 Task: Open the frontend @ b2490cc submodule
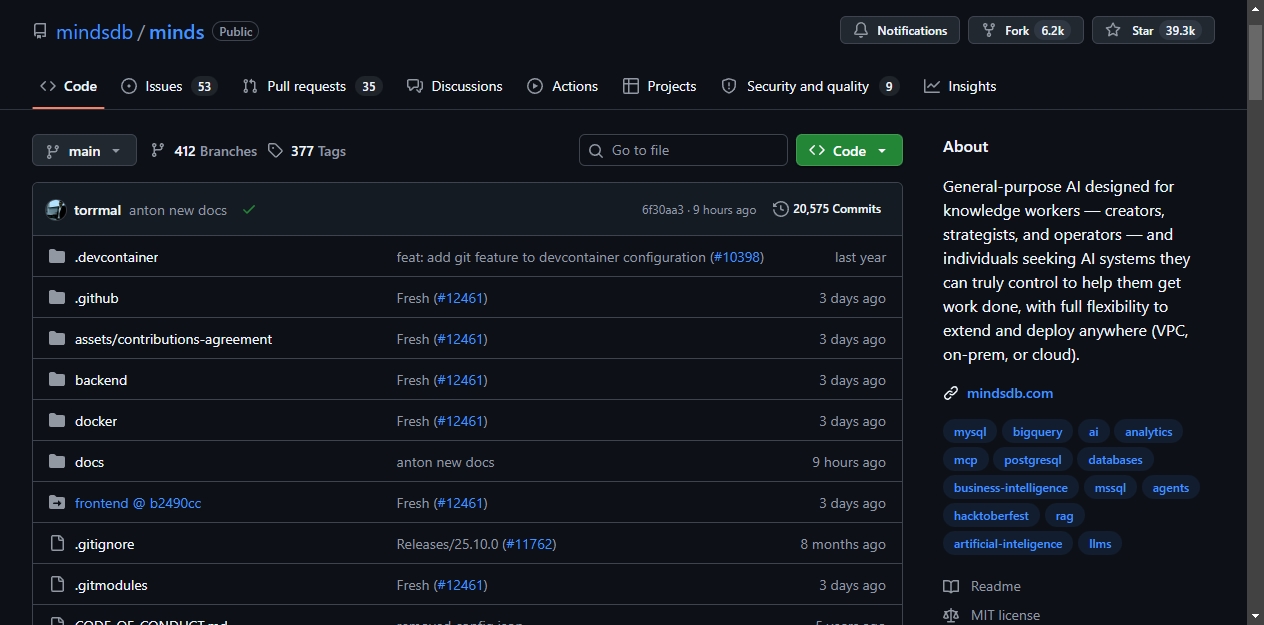tap(138, 503)
